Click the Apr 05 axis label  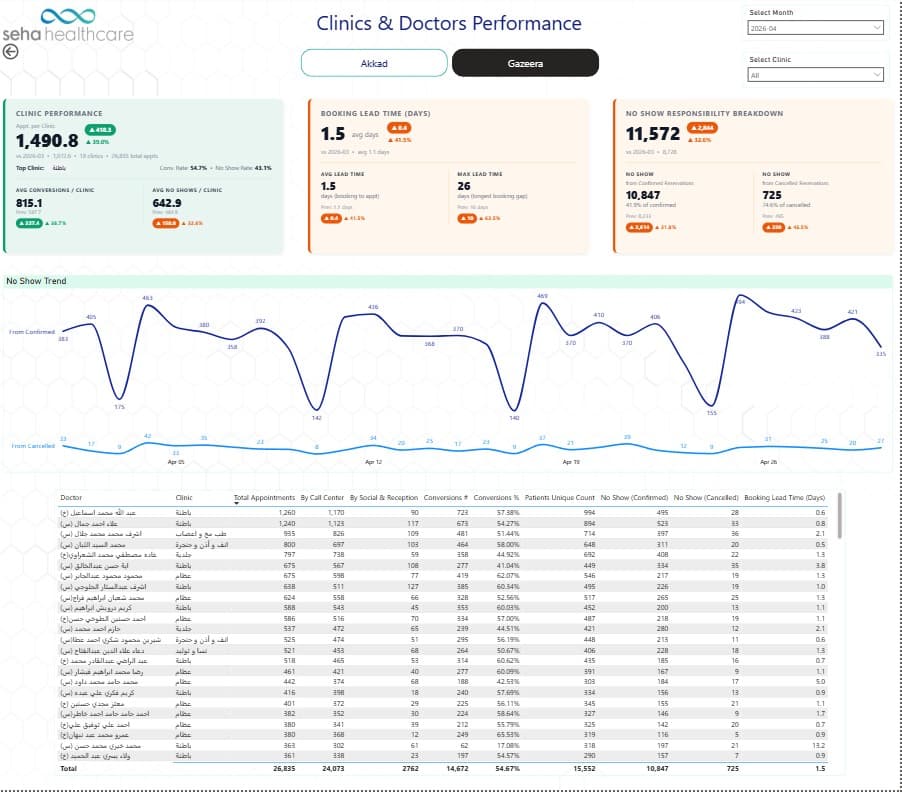[176, 462]
